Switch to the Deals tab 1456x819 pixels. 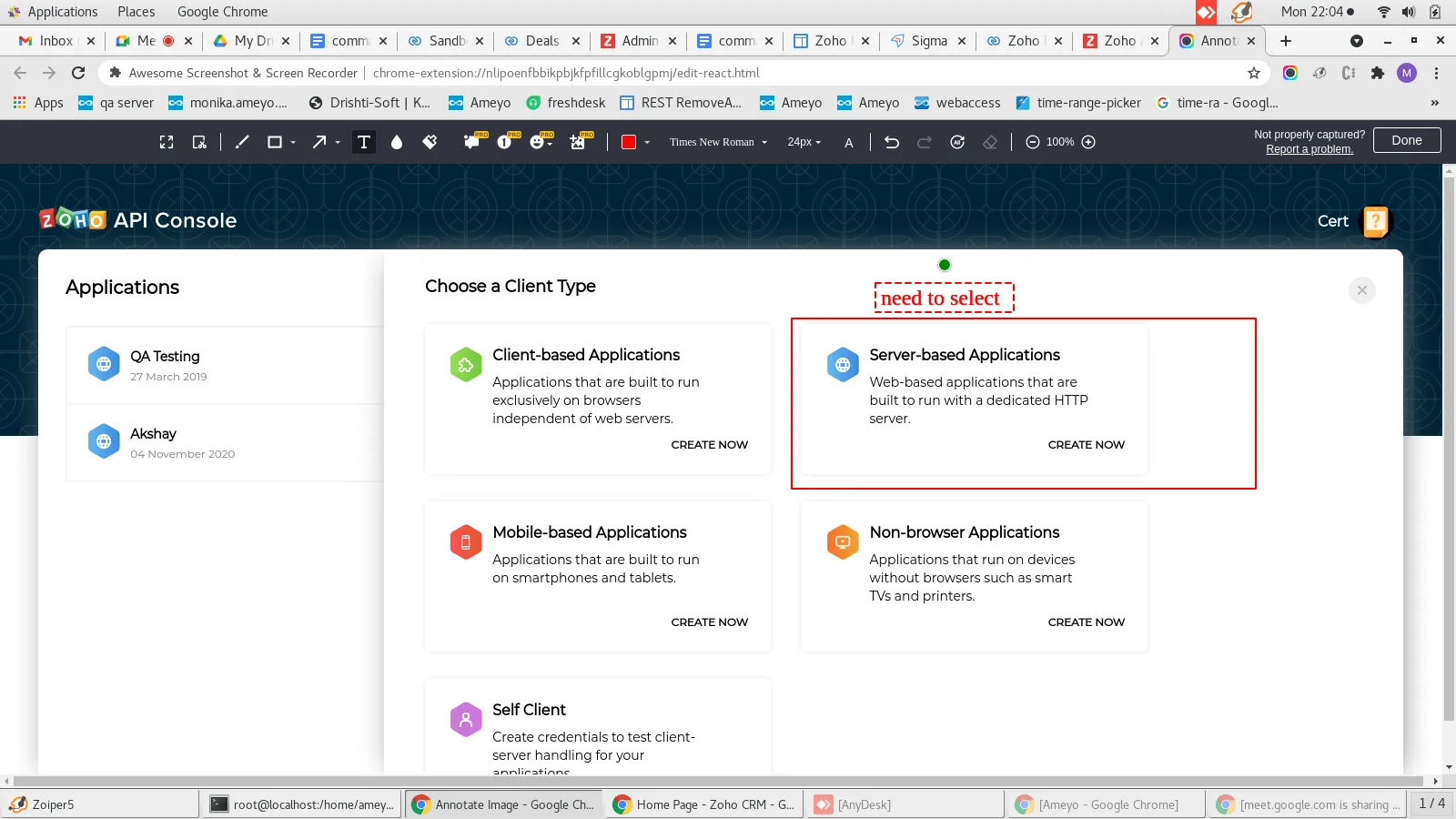pyautogui.click(x=541, y=41)
